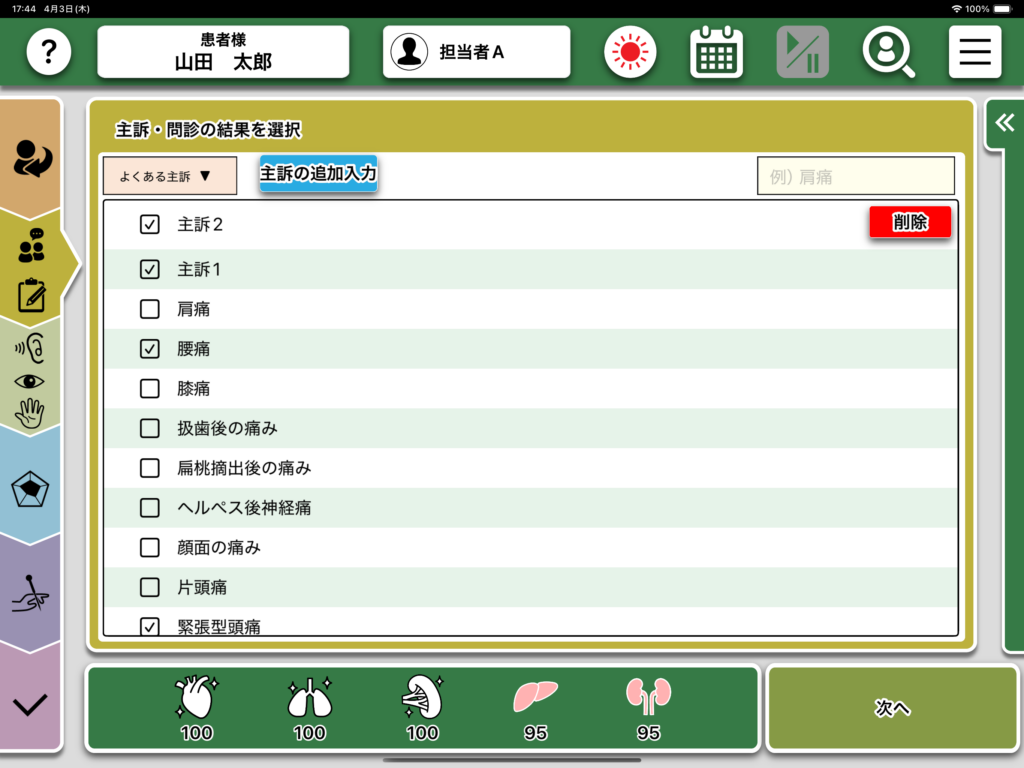The image size is (1024, 768).
Task: Switch to the pentagon radar chart tab
Action: pos(31,489)
